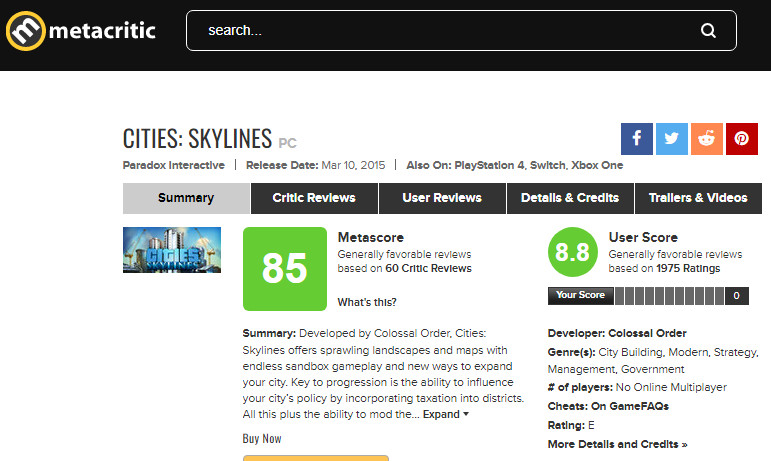
Task: Expand the full game summary
Action: click(x=445, y=414)
